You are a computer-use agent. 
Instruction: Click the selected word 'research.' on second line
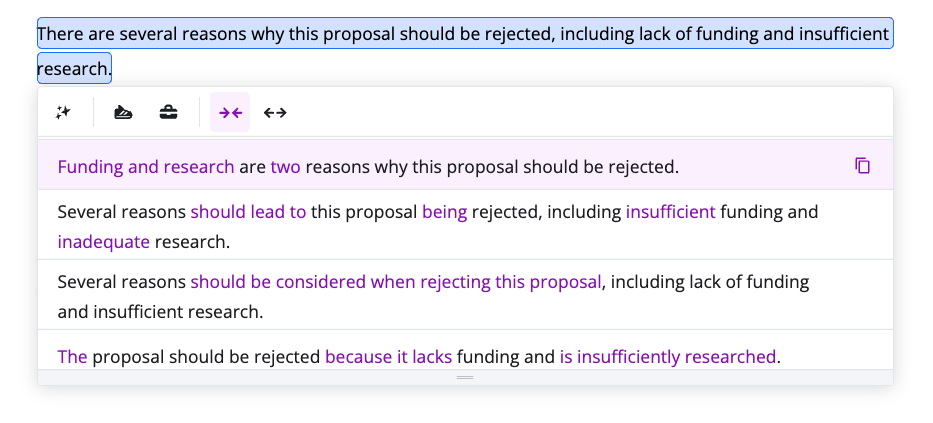74,68
